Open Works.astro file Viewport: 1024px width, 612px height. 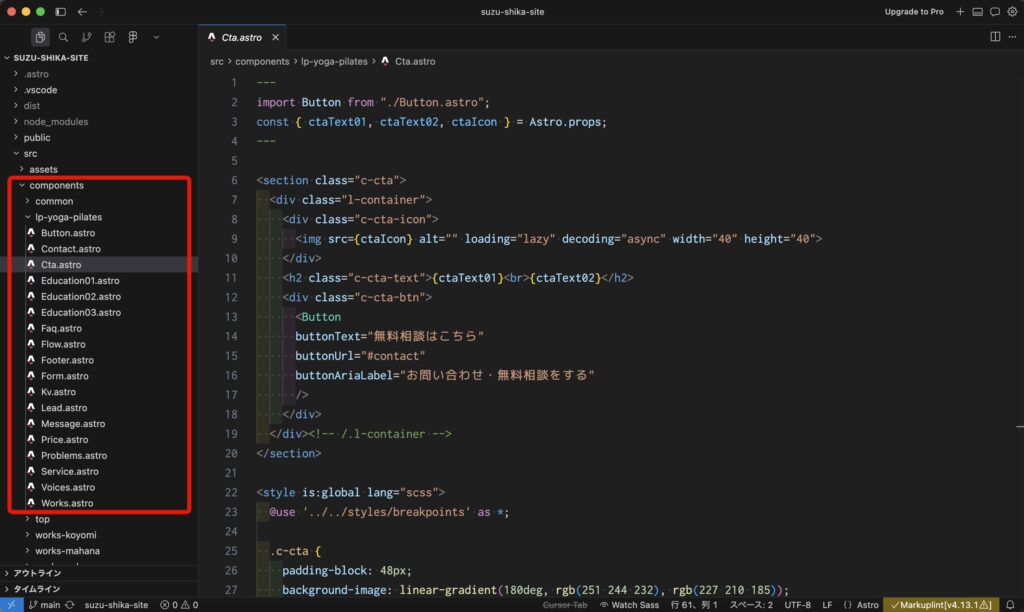coord(67,503)
